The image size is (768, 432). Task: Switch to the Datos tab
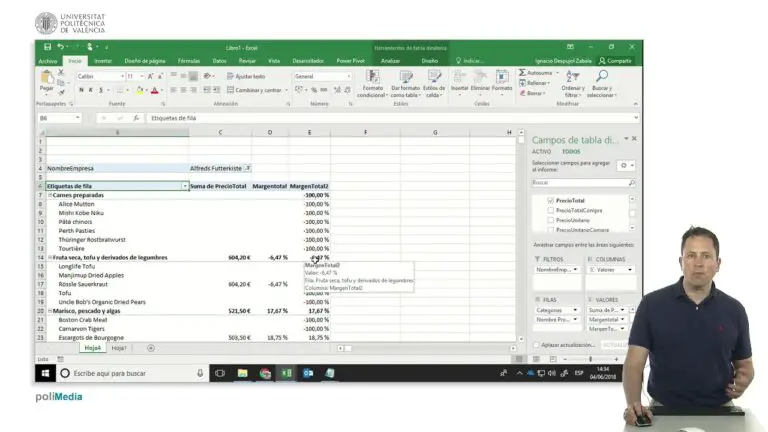tap(219, 61)
